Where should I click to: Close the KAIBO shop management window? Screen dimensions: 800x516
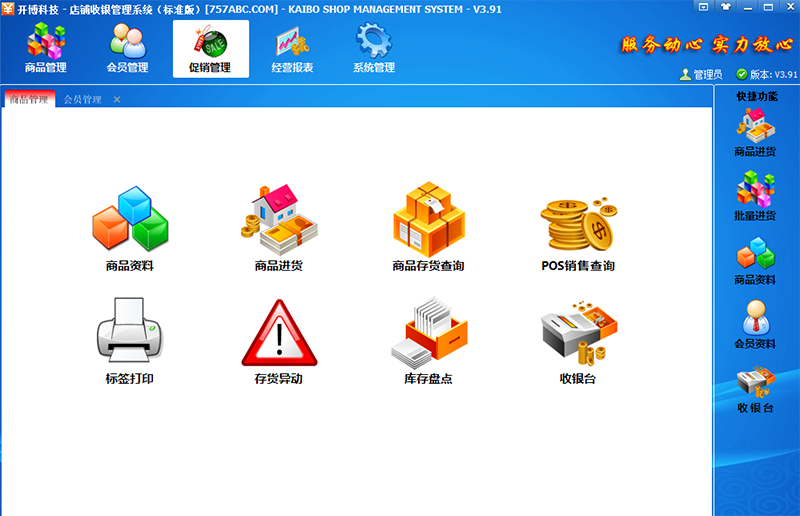pos(790,7)
